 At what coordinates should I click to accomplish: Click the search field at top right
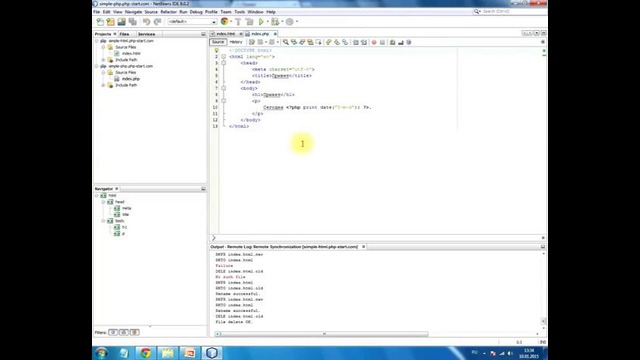509,11
